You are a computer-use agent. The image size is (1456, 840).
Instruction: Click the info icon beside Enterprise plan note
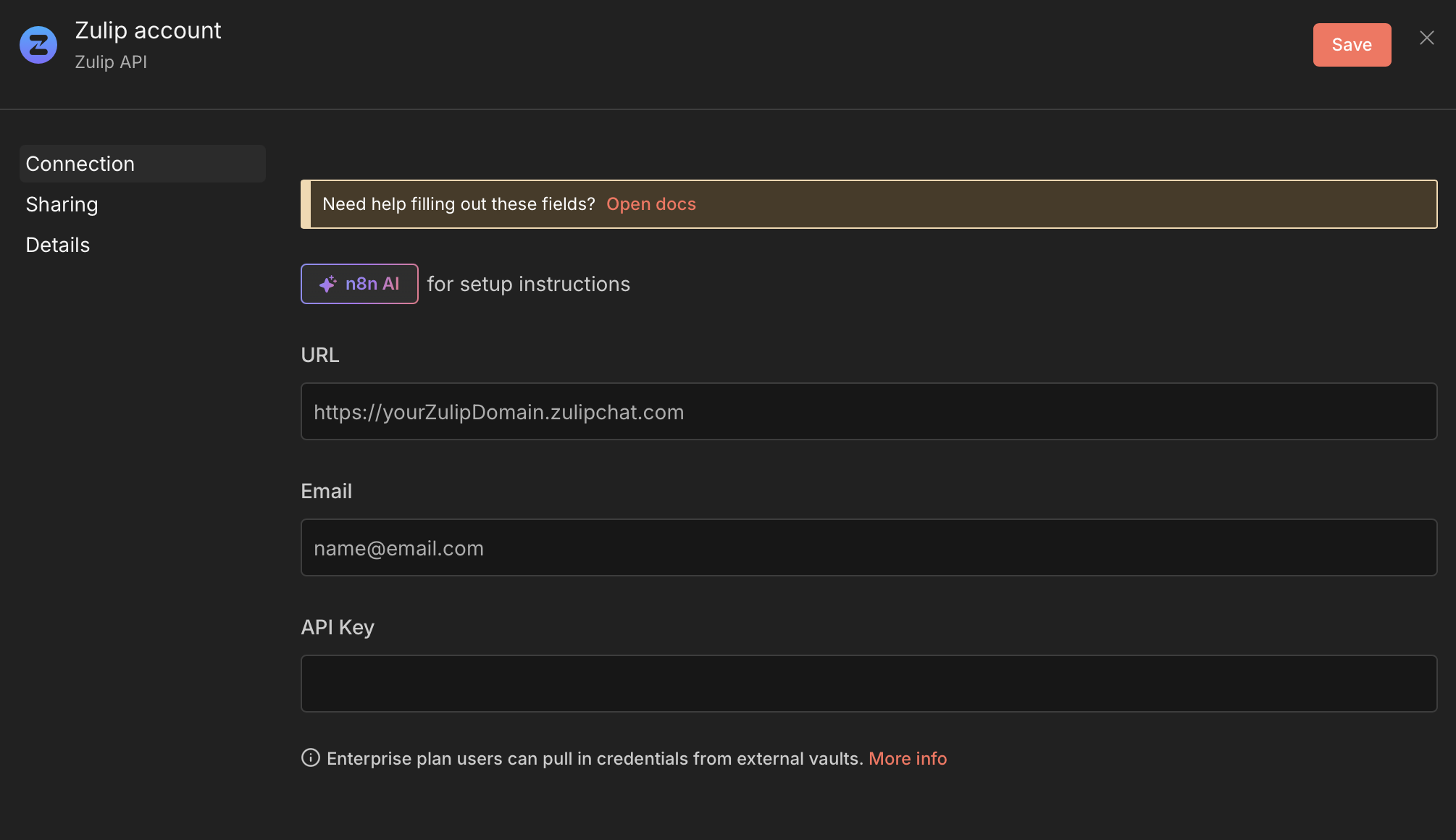[311, 757]
